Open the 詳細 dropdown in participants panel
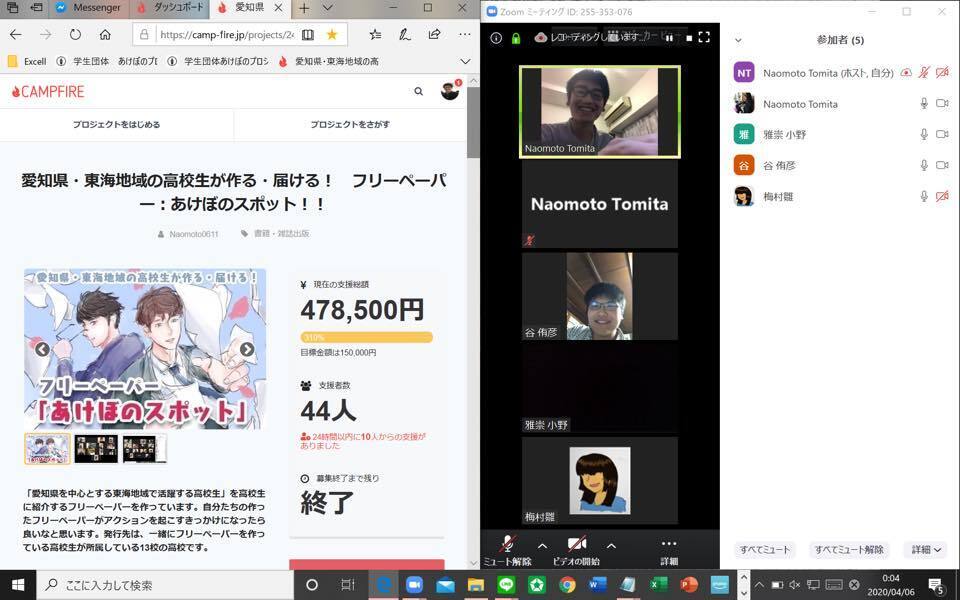960x600 pixels. coord(925,550)
